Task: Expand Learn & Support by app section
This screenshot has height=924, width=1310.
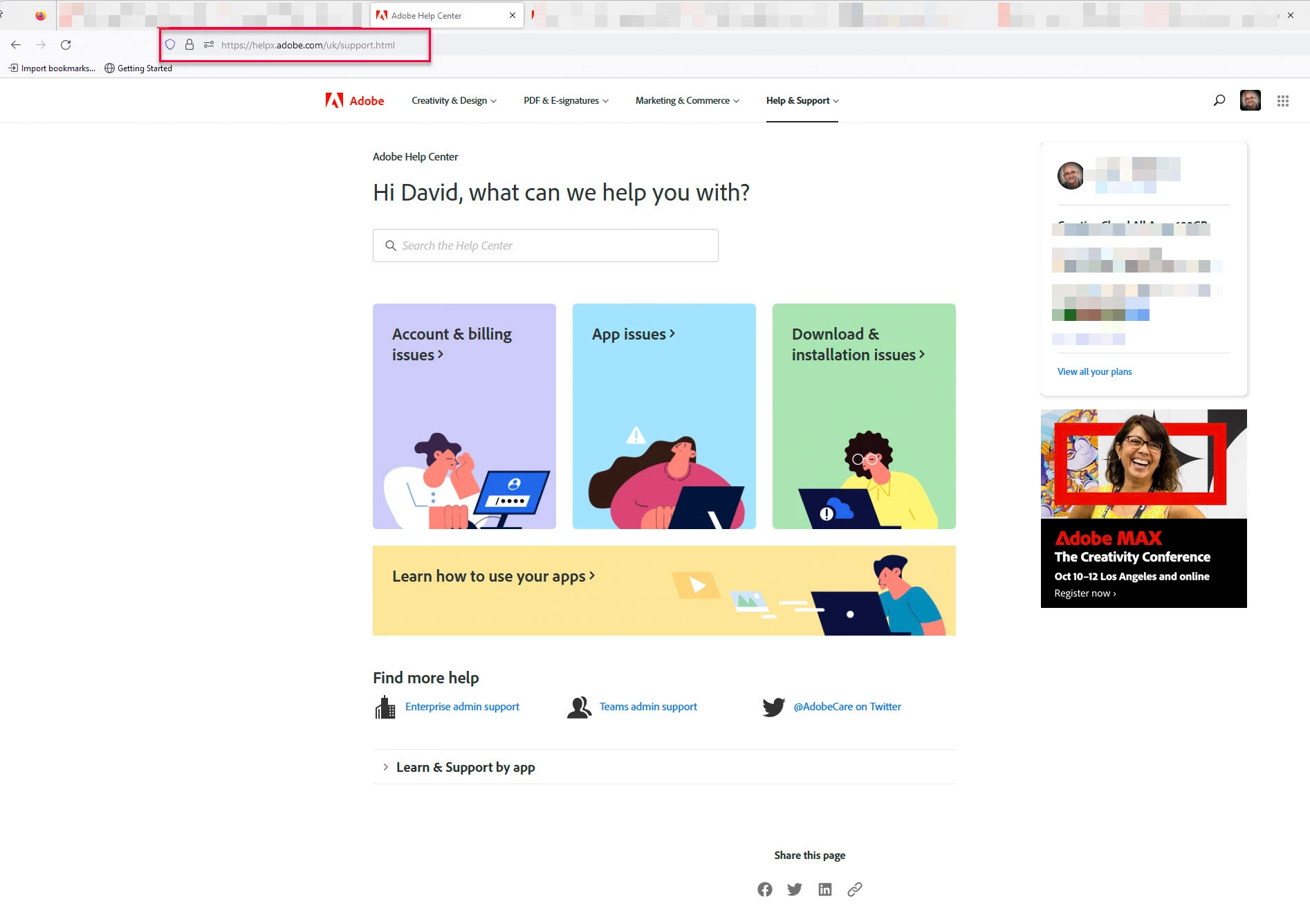Action: 664,767
